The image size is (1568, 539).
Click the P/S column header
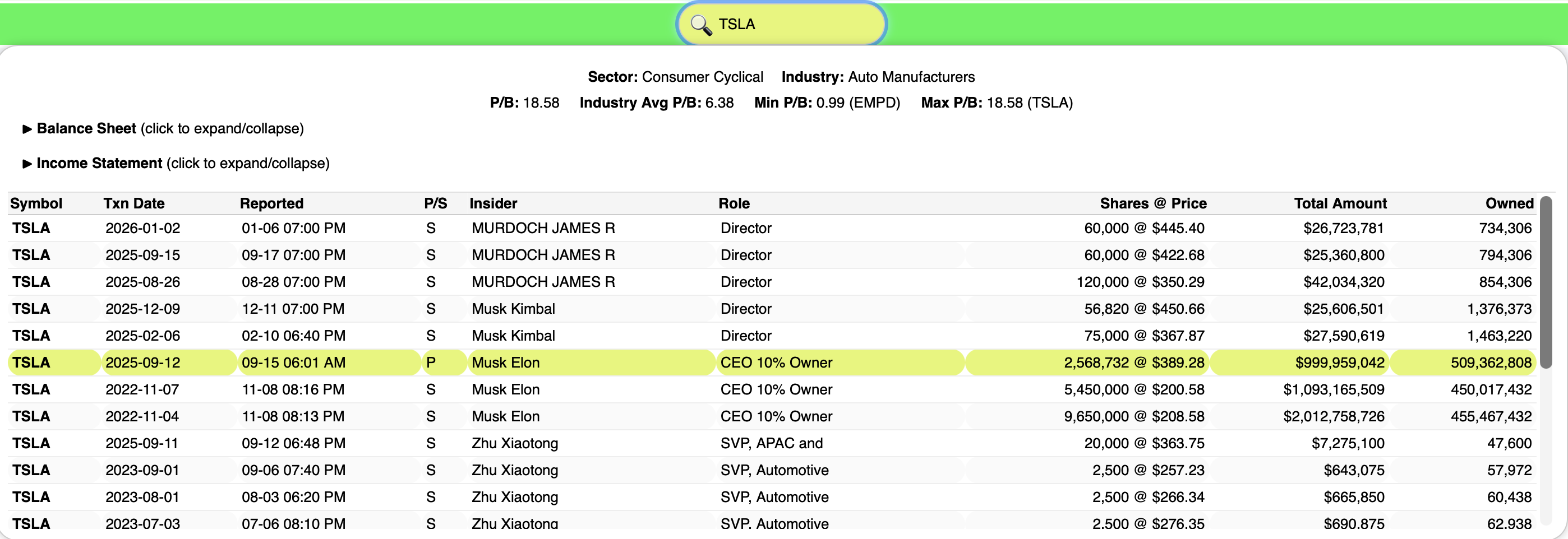436,203
